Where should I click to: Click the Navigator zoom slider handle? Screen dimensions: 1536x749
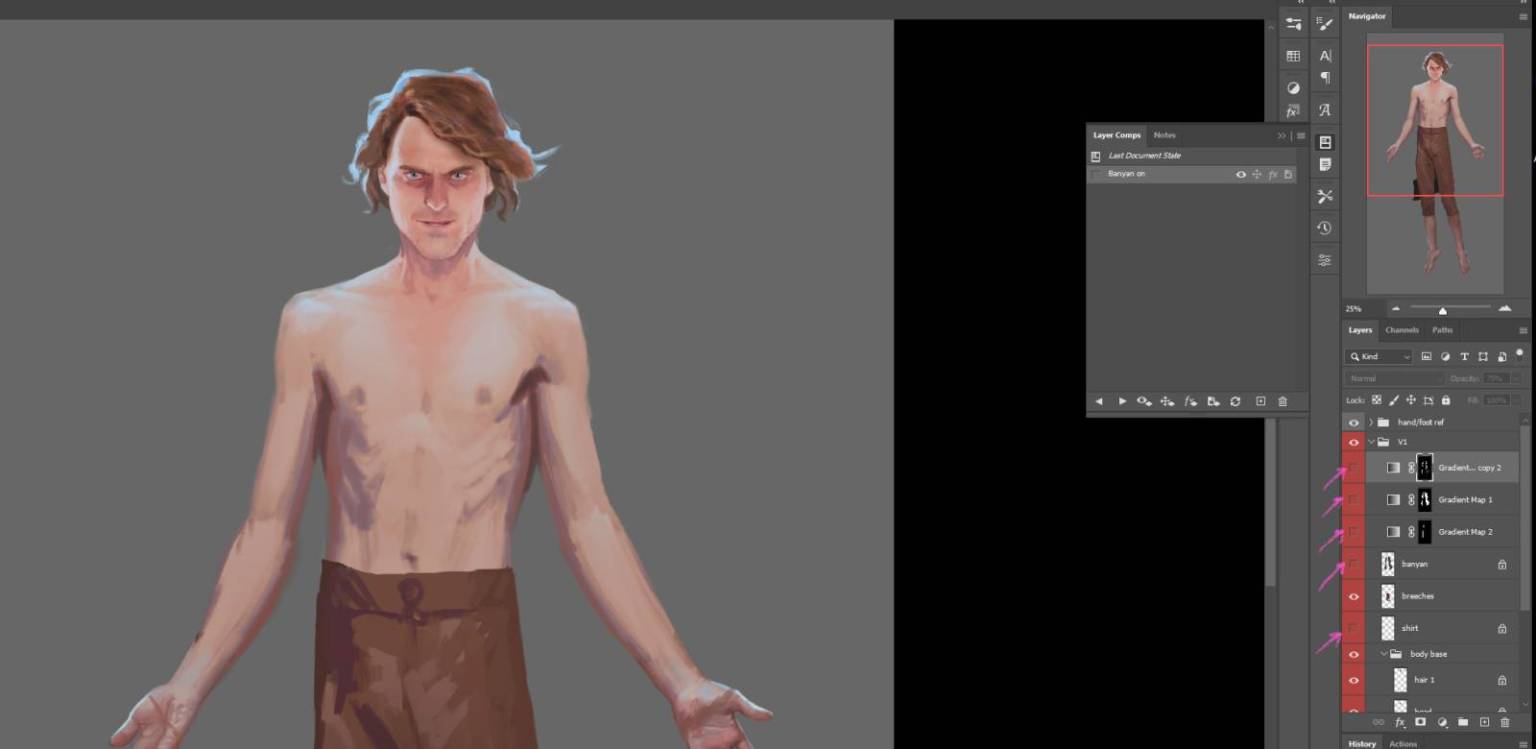[1442, 310]
